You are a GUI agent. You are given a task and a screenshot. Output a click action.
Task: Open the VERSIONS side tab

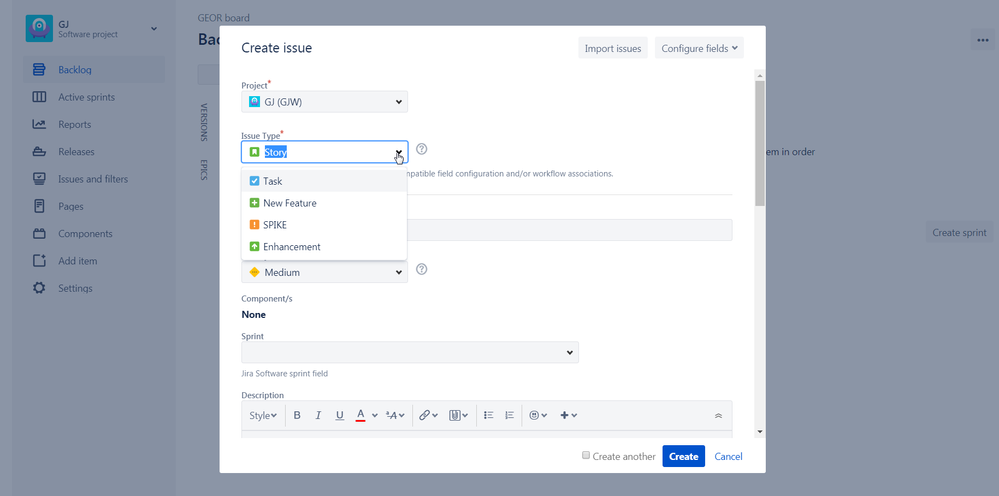204,122
